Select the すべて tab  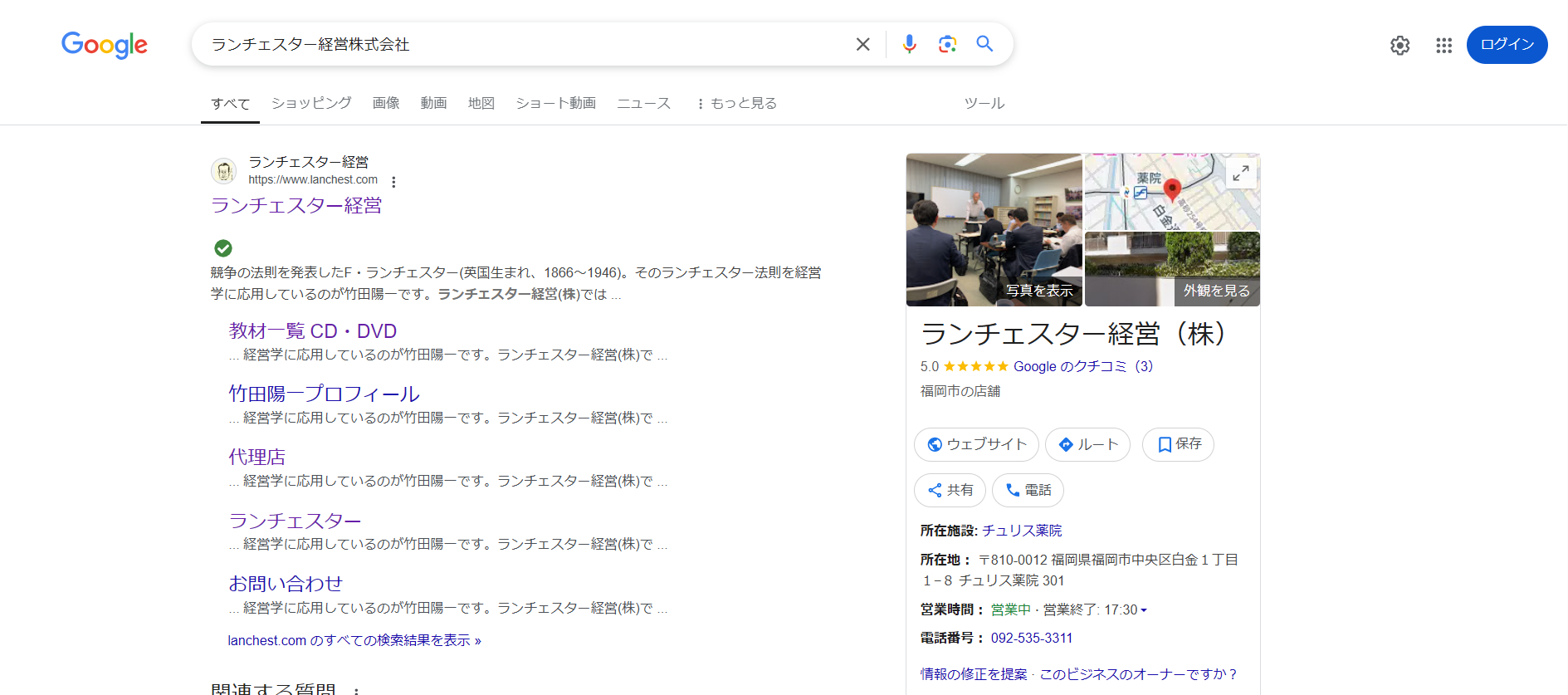pos(230,104)
